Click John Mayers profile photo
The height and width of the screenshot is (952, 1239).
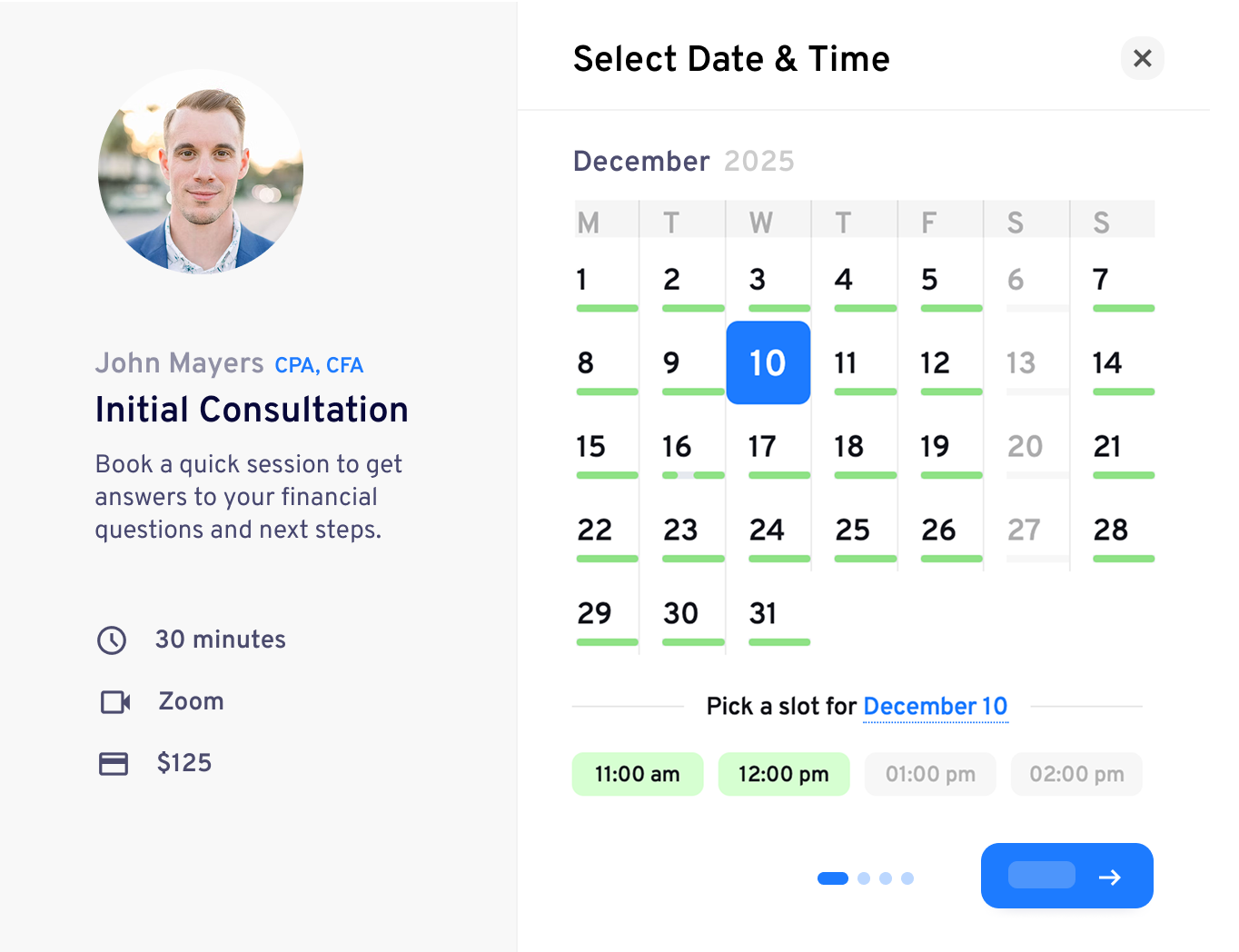(x=201, y=172)
